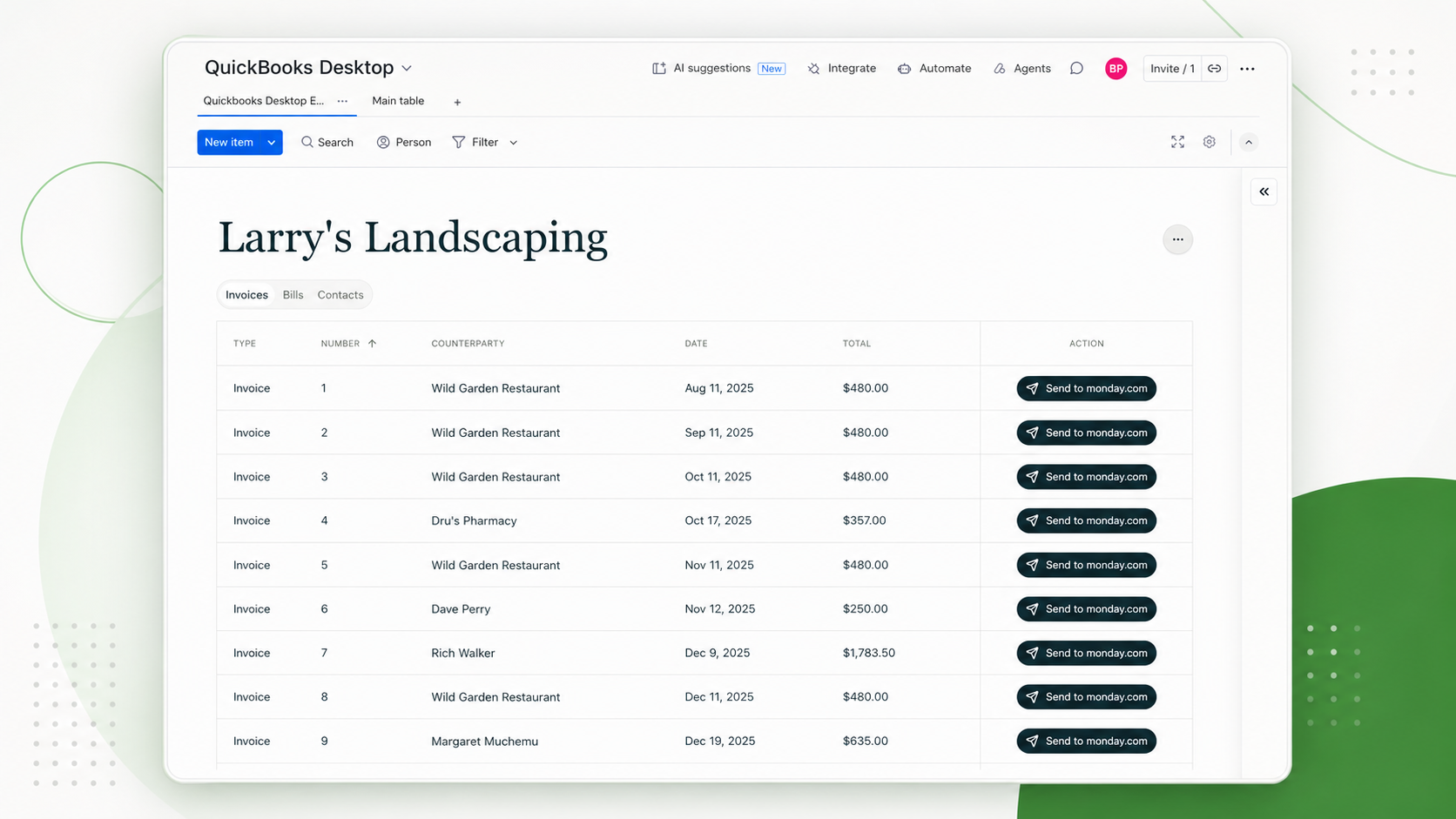1456x819 pixels.
Task: Expand the Filter dropdown arrow
Action: click(513, 142)
